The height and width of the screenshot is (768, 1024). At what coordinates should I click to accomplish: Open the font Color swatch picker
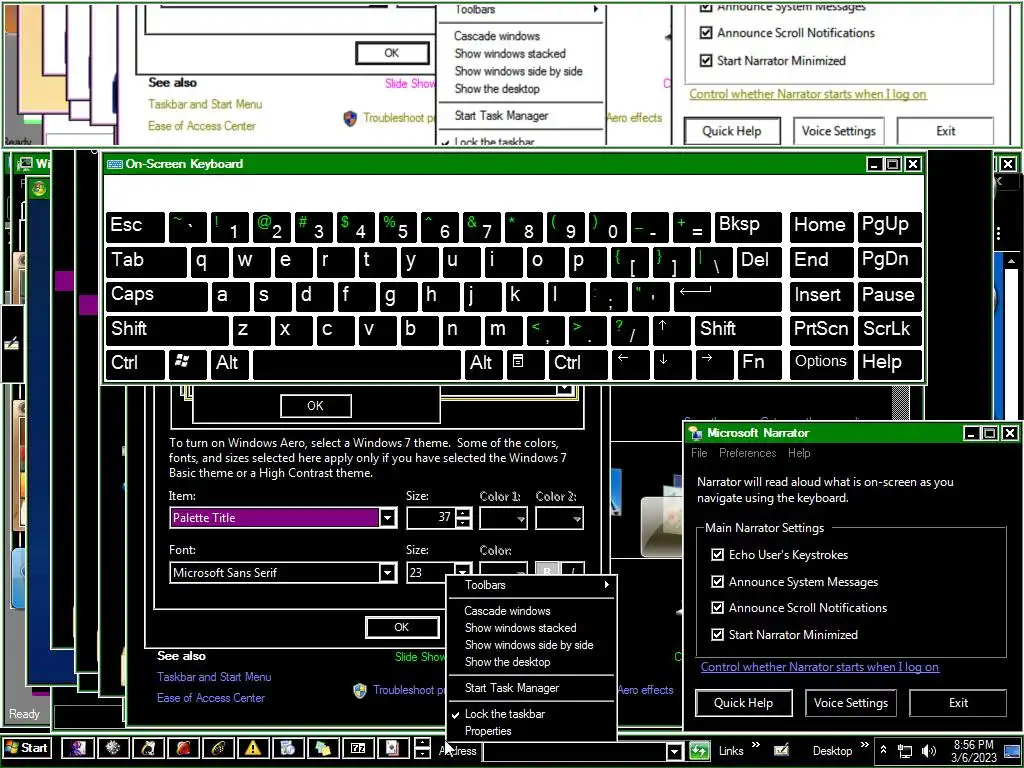pyautogui.click(x=503, y=568)
